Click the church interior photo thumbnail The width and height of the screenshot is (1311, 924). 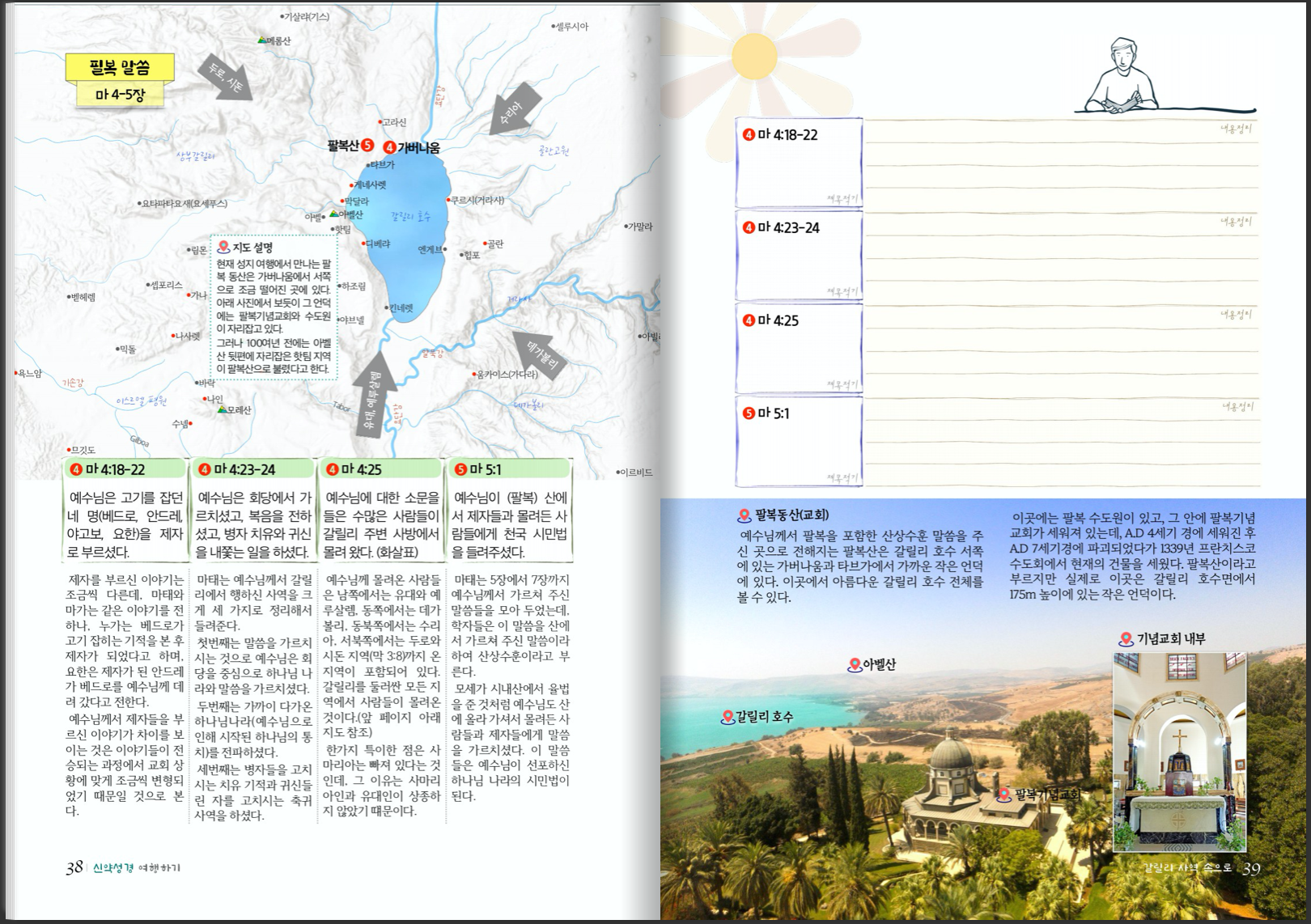pyautogui.click(x=1179, y=752)
